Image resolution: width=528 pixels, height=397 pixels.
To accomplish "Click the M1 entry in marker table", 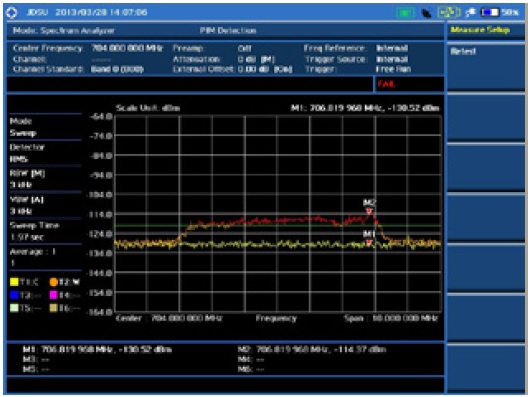I will pyautogui.click(x=97, y=349).
